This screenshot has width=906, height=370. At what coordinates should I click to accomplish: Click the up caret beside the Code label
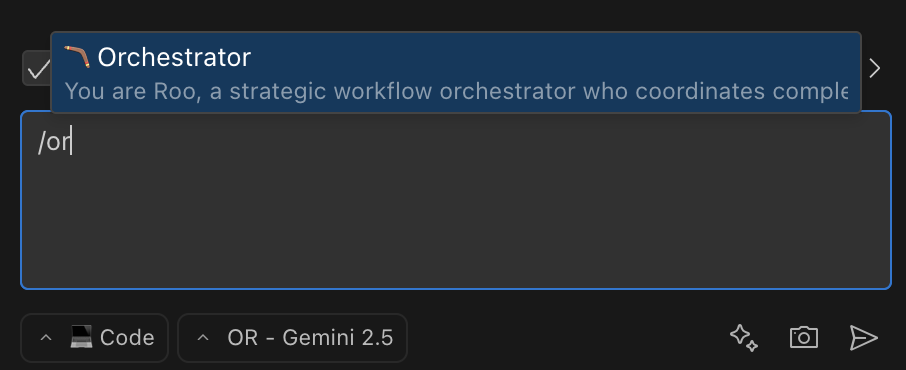point(46,338)
